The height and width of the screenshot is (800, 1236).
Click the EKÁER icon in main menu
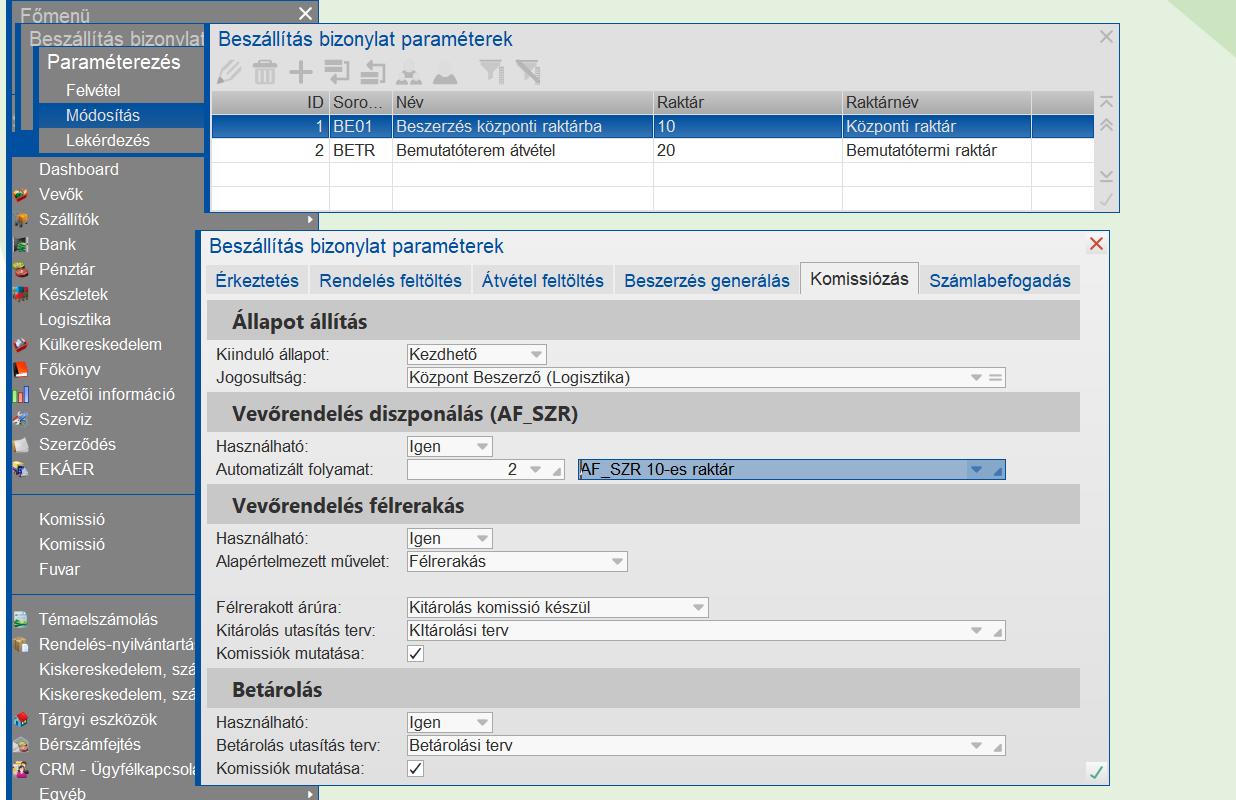20,470
